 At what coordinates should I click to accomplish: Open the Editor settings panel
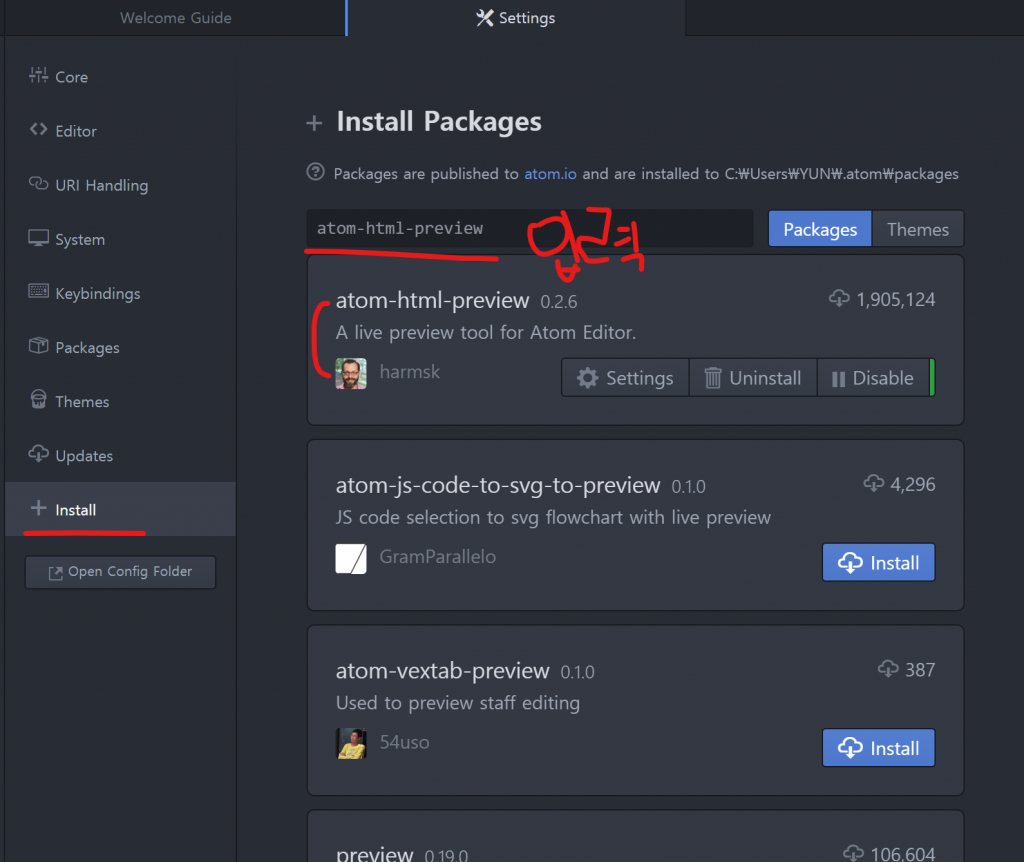point(120,131)
